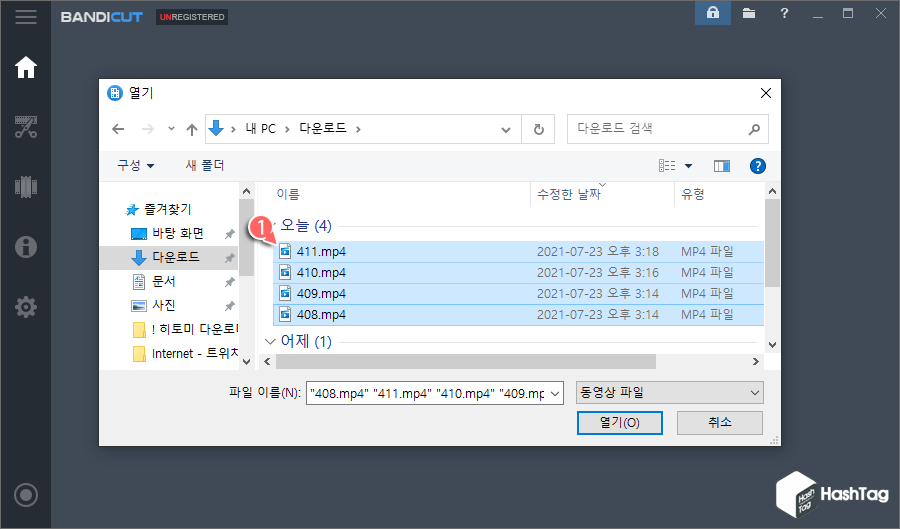900x529 pixels.
Task: Click the UNREGISTERED badge
Action: [x=192, y=17]
